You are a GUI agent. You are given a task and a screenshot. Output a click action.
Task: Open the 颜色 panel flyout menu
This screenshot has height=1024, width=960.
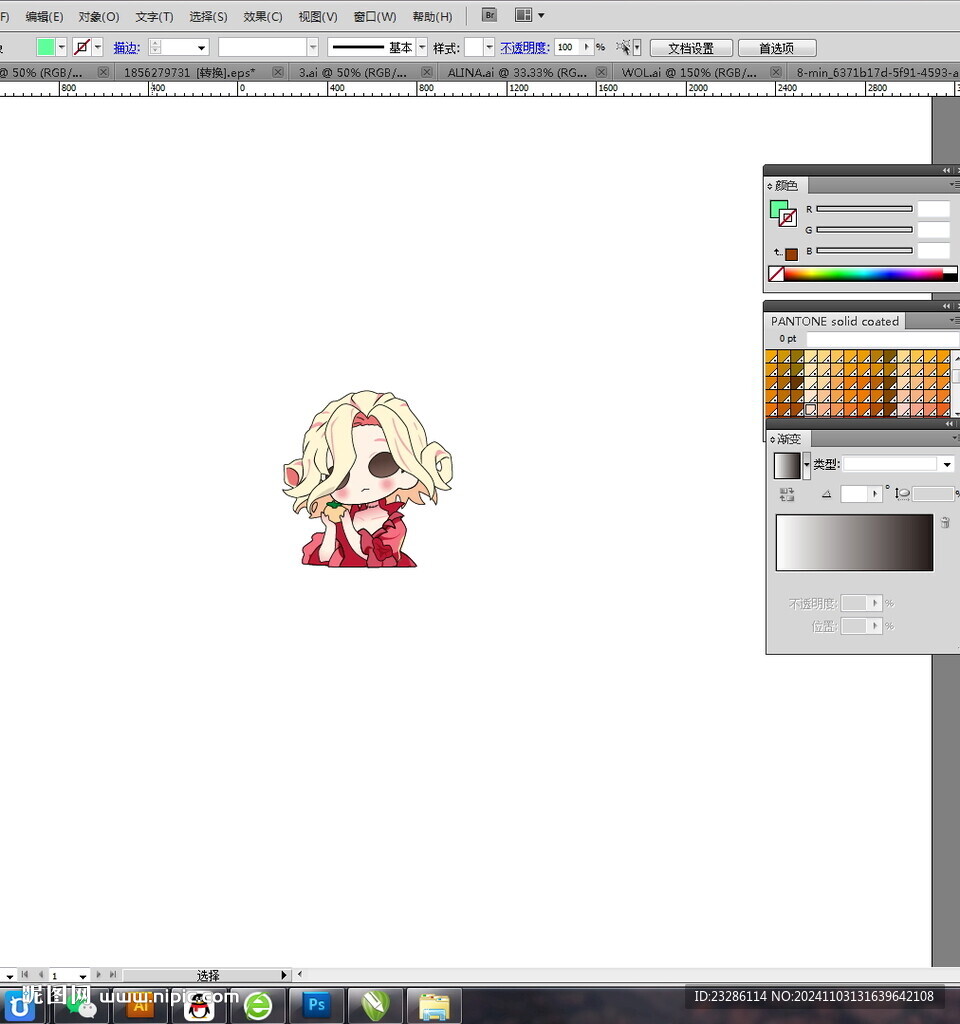click(953, 185)
